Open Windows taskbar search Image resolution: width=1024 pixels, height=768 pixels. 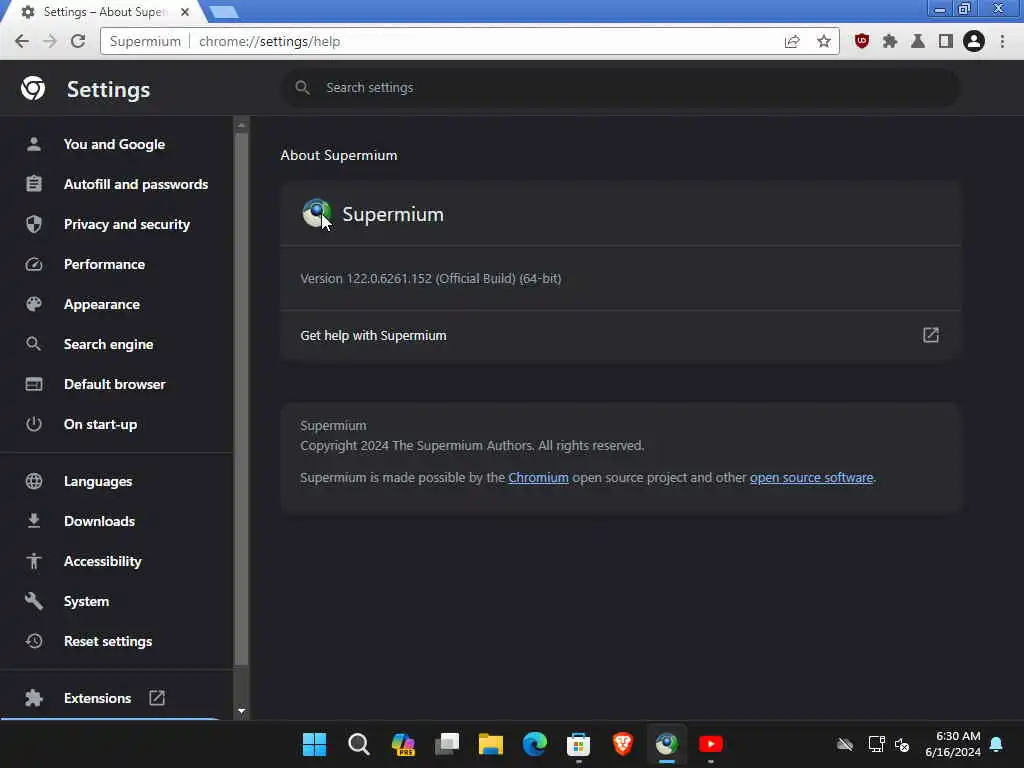click(359, 744)
